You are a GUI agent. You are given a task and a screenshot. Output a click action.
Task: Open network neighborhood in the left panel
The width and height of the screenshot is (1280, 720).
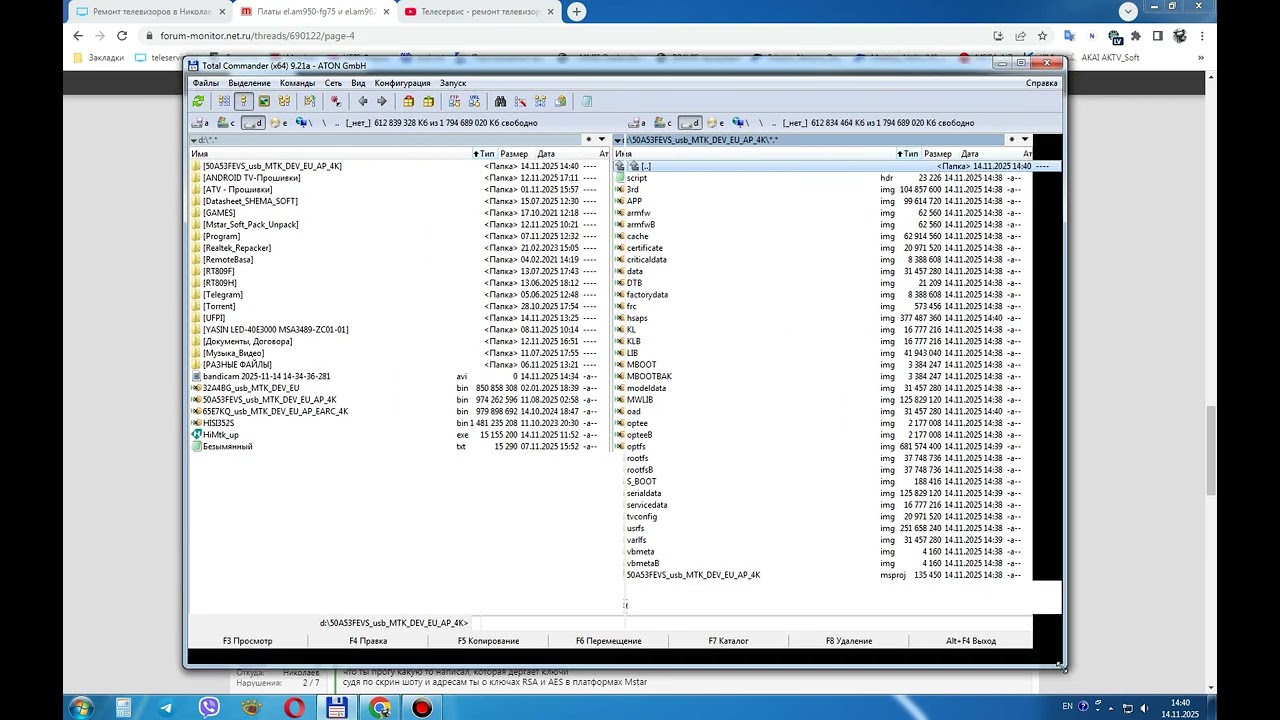click(304, 123)
